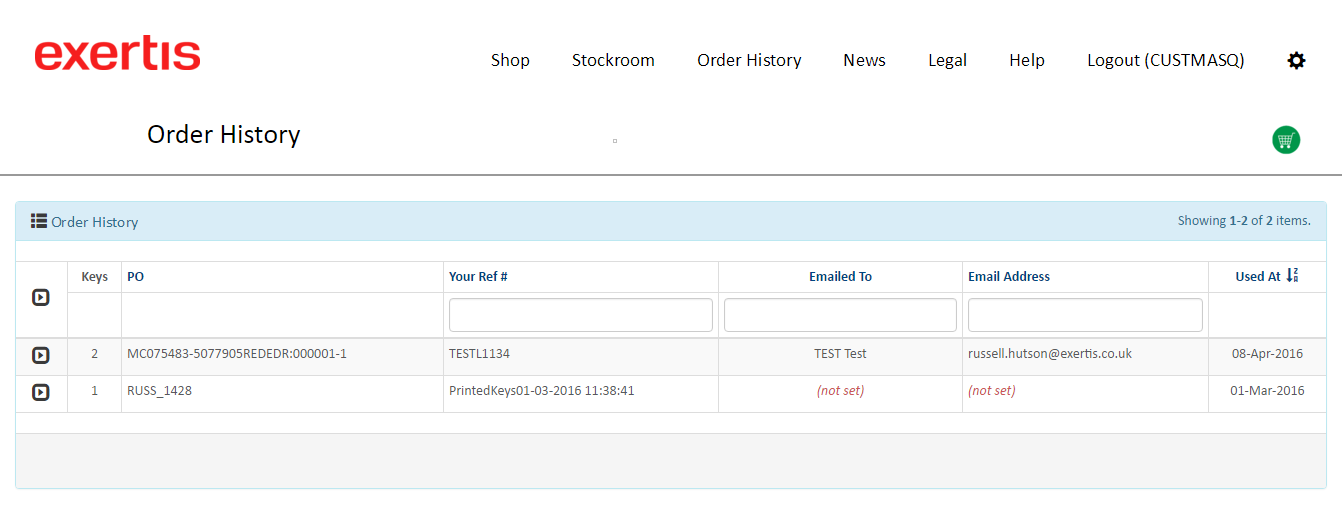Image resolution: width=1342 pixels, height=506 pixels.
Task: Click the Email Address filter field
Action: coord(1085,315)
